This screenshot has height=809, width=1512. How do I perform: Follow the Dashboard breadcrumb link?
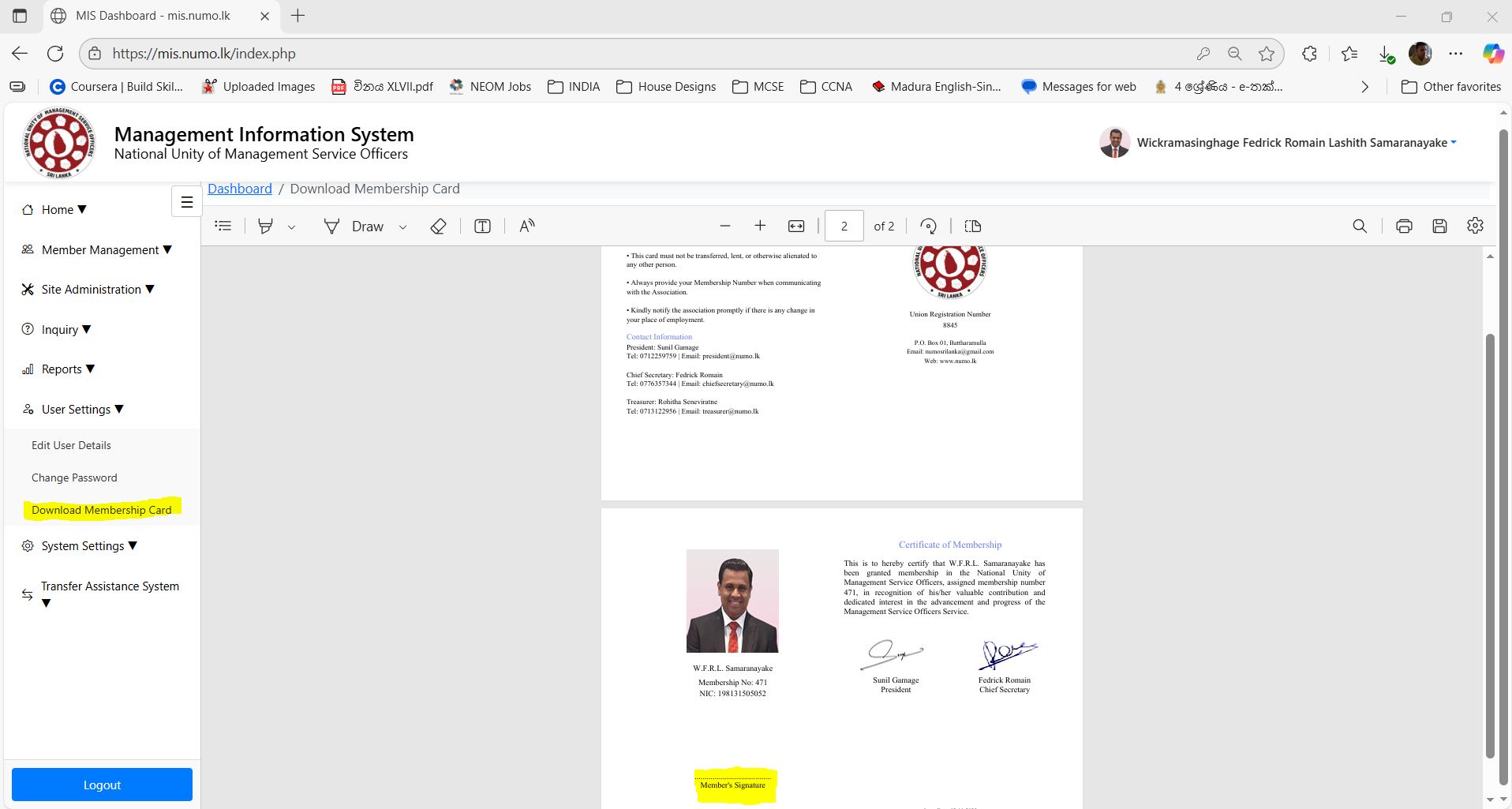pyautogui.click(x=239, y=189)
